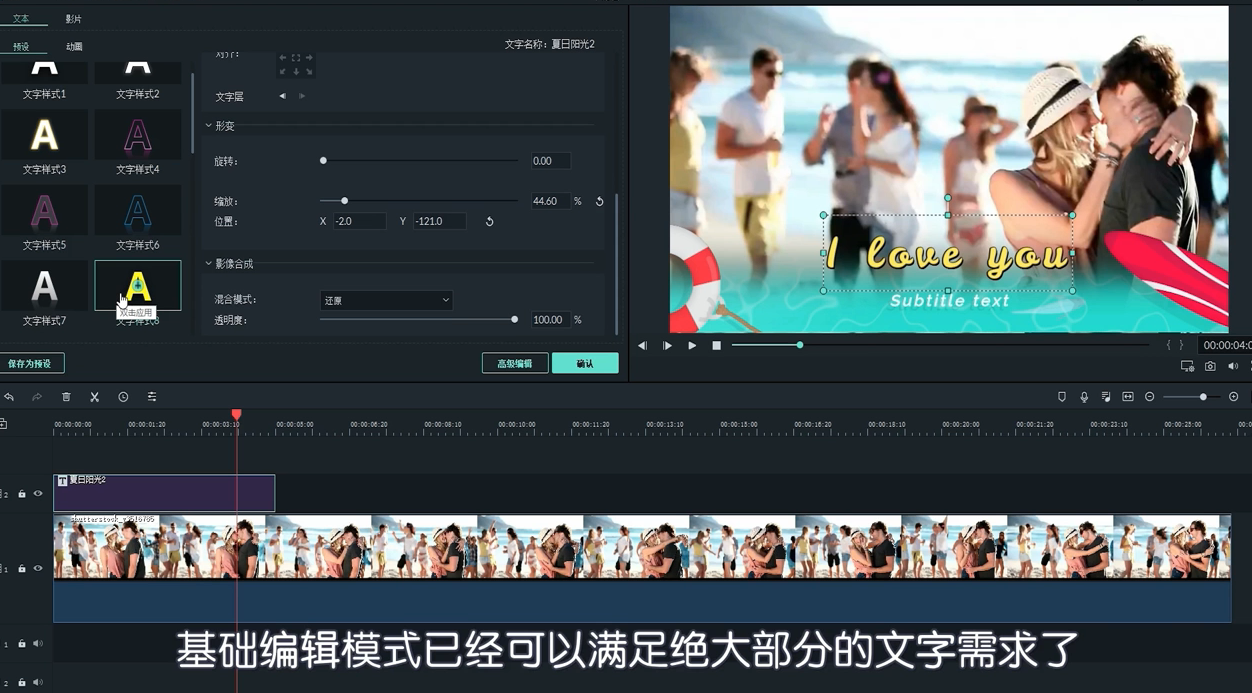Screen dimensions: 1252x693
Task: Click the marker shield icon above timeline
Action: (1062, 397)
